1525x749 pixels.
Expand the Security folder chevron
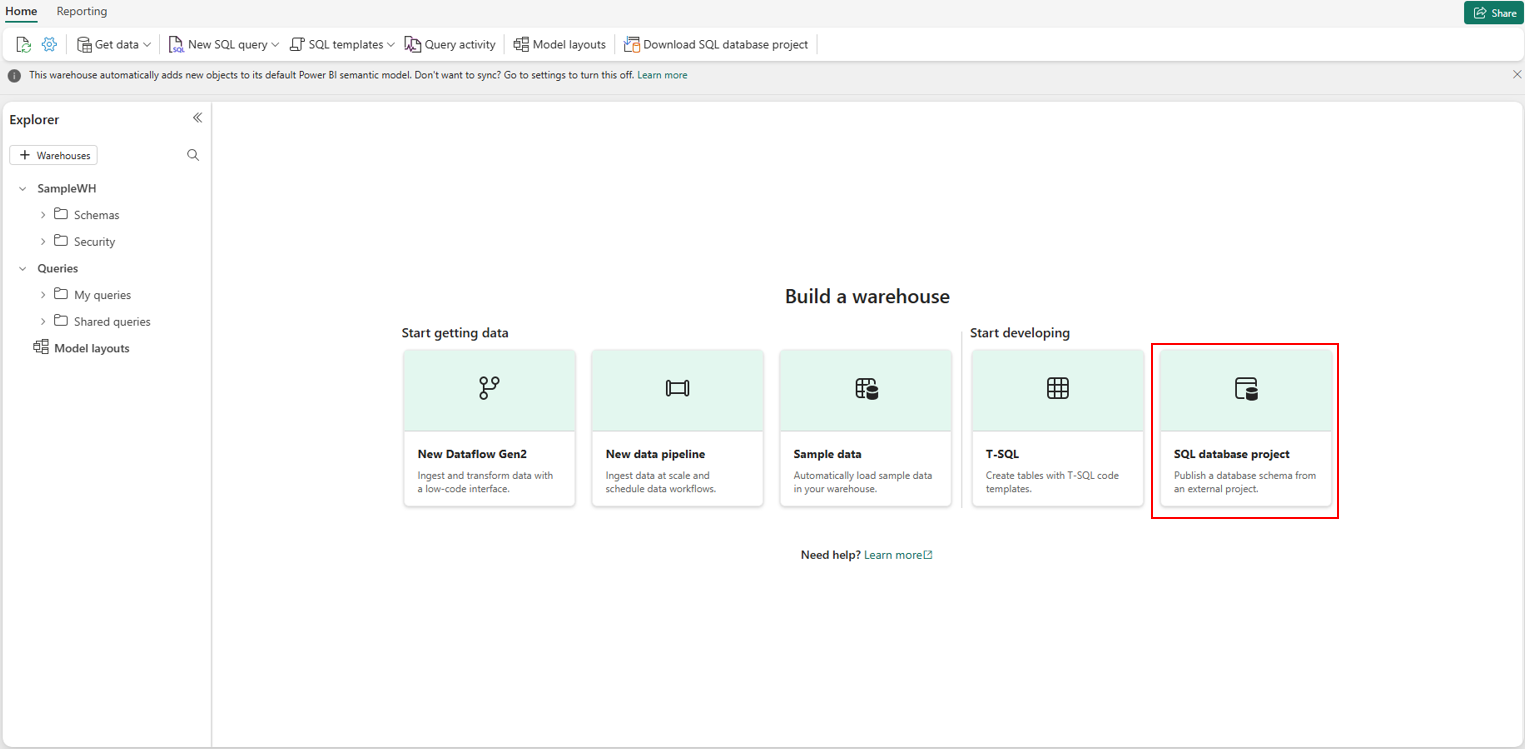(43, 242)
